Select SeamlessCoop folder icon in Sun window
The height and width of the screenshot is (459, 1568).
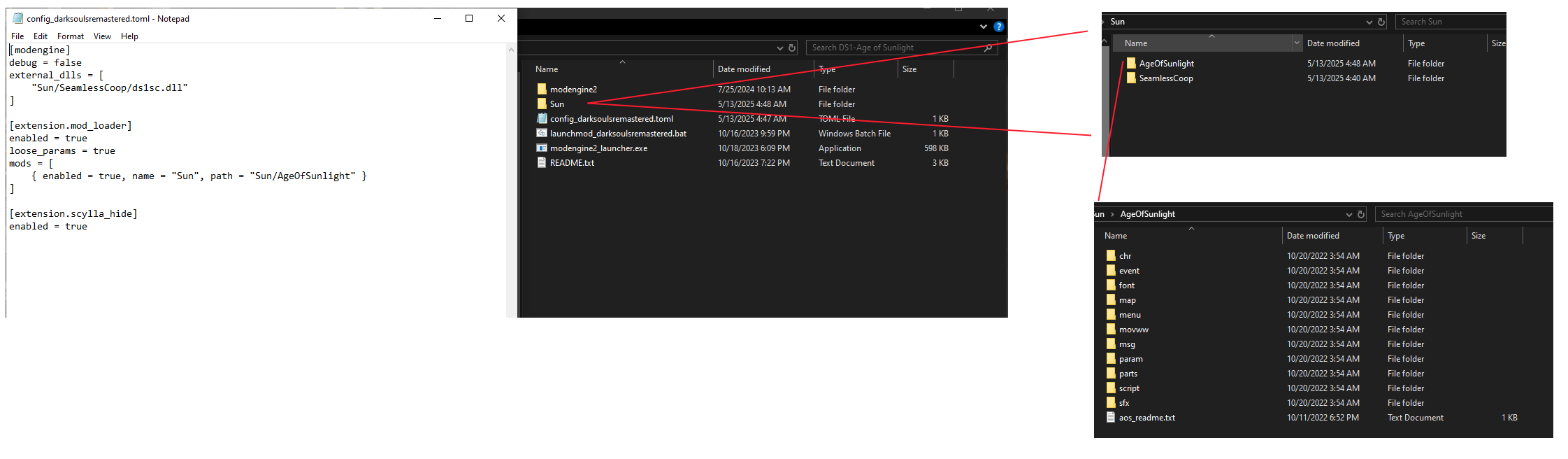(x=1131, y=78)
